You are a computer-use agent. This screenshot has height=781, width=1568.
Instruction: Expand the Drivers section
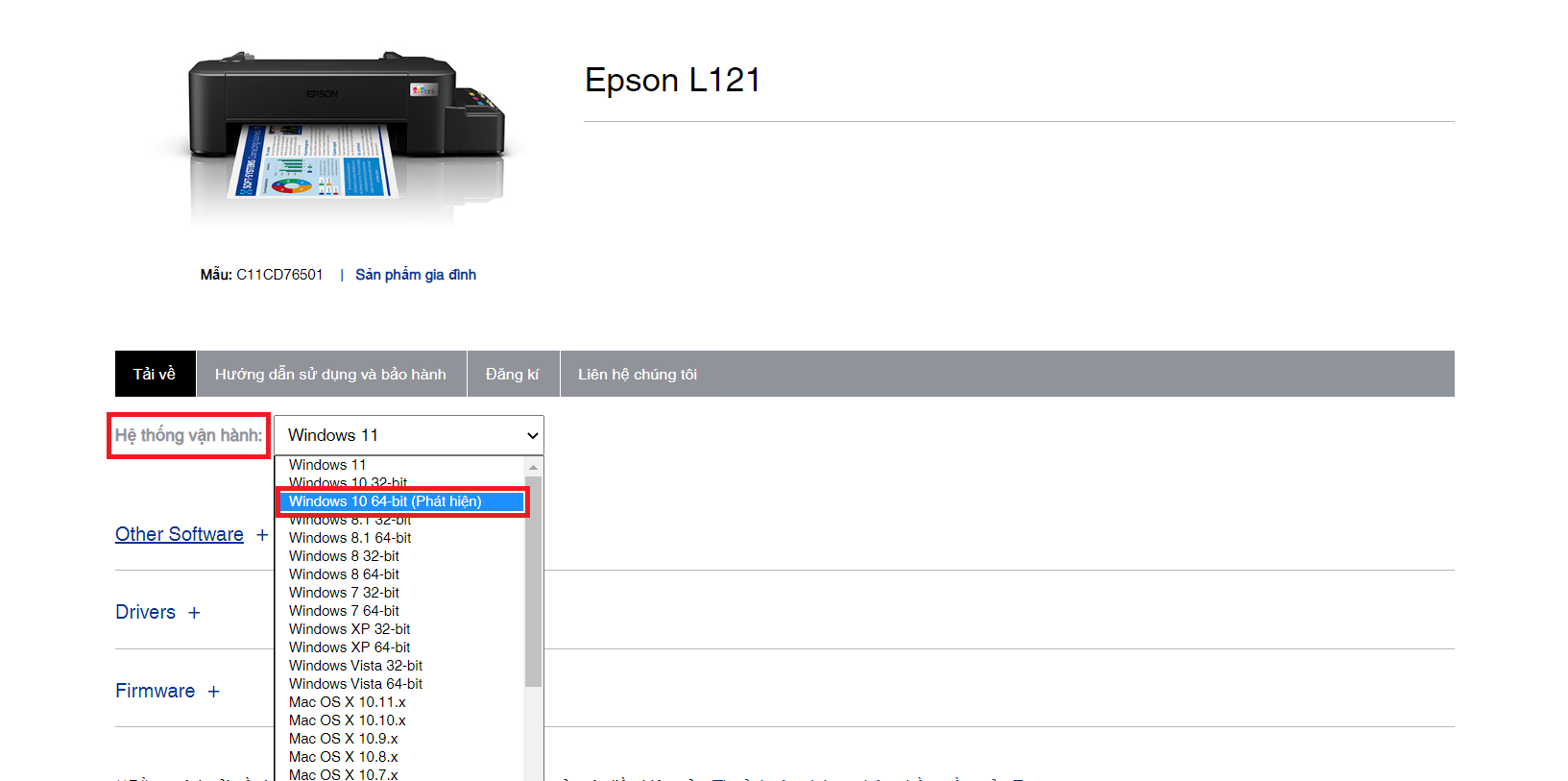(145, 612)
